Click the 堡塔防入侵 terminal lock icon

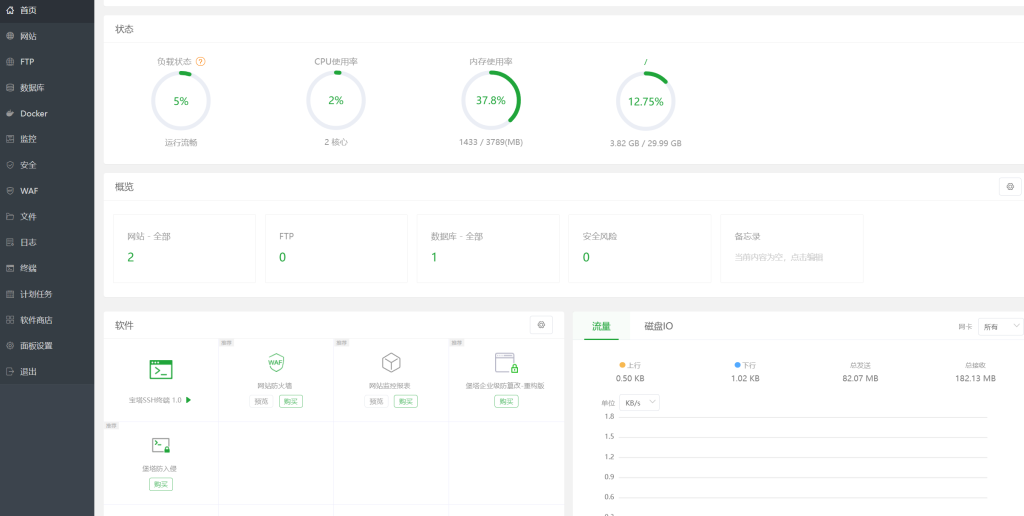pyautogui.click(x=161, y=445)
